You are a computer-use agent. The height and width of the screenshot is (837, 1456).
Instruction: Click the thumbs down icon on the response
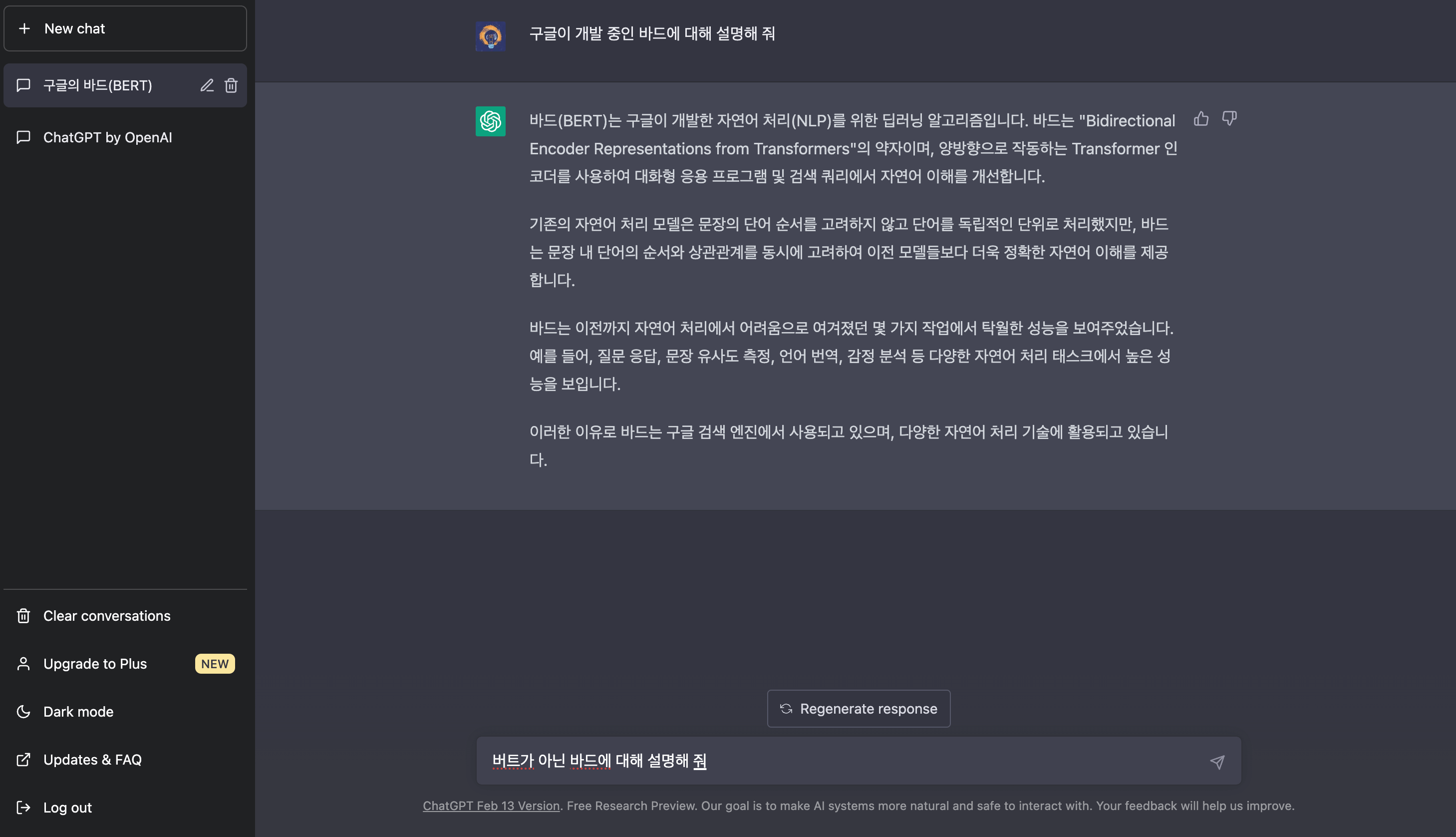click(x=1229, y=118)
